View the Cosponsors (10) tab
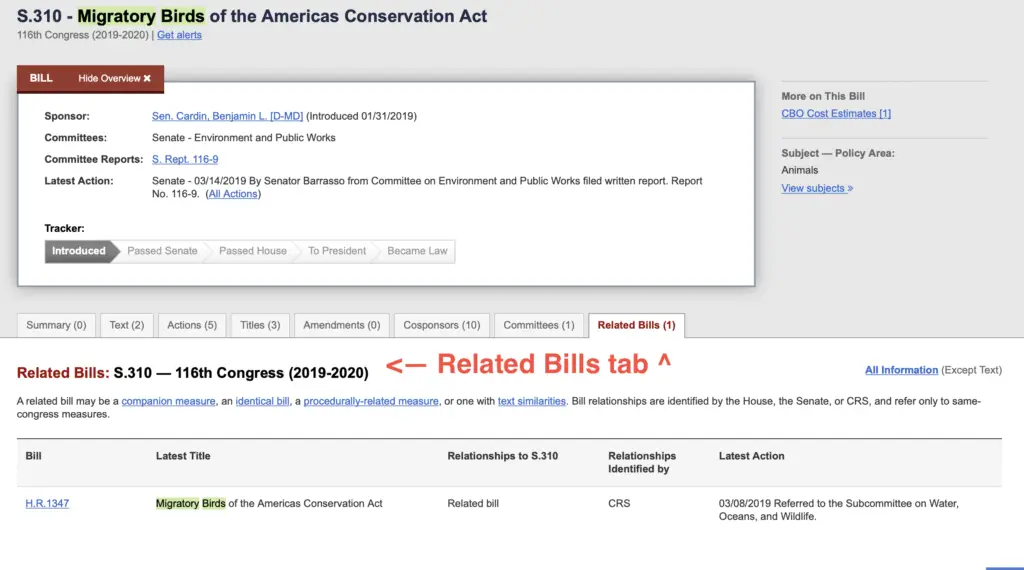Image resolution: width=1024 pixels, height=570 pixels. [x=441, y=325]
